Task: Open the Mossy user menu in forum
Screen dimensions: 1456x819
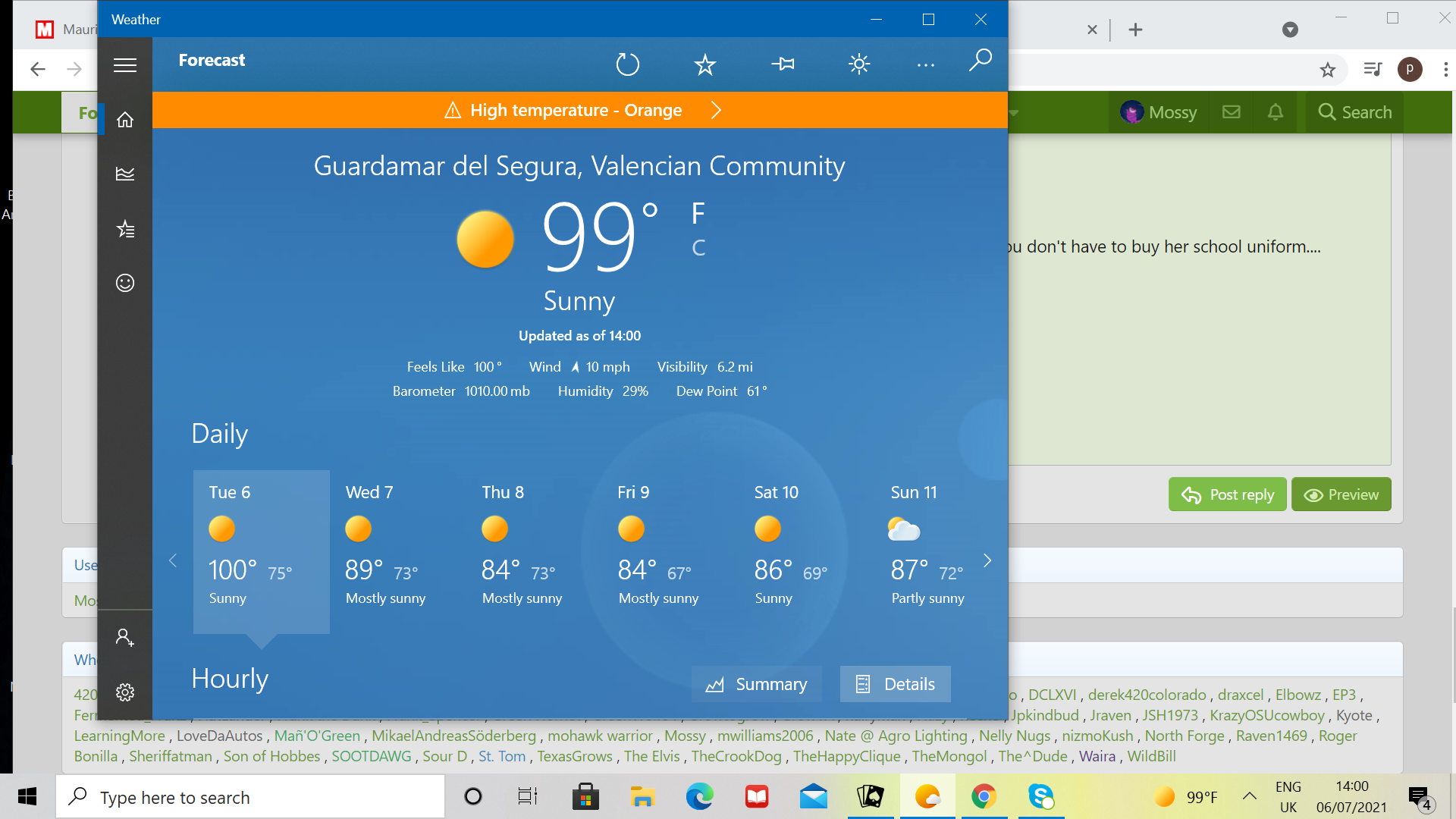Action: pos(1159,112)
